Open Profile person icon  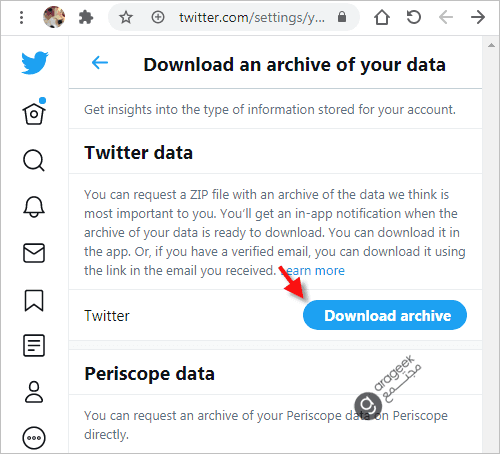point(34,392)
